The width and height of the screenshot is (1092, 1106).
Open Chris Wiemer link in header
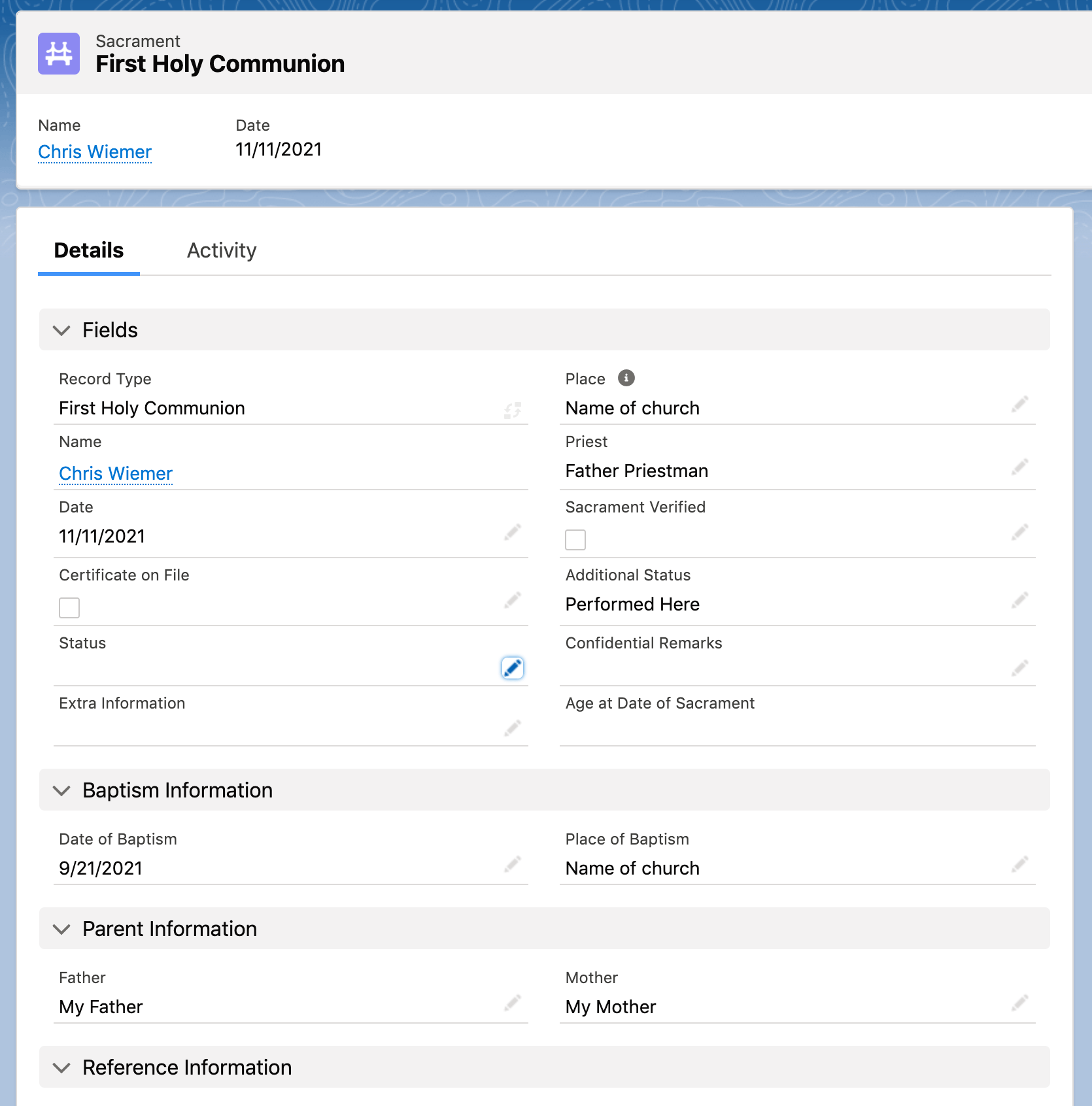[95, 152]
